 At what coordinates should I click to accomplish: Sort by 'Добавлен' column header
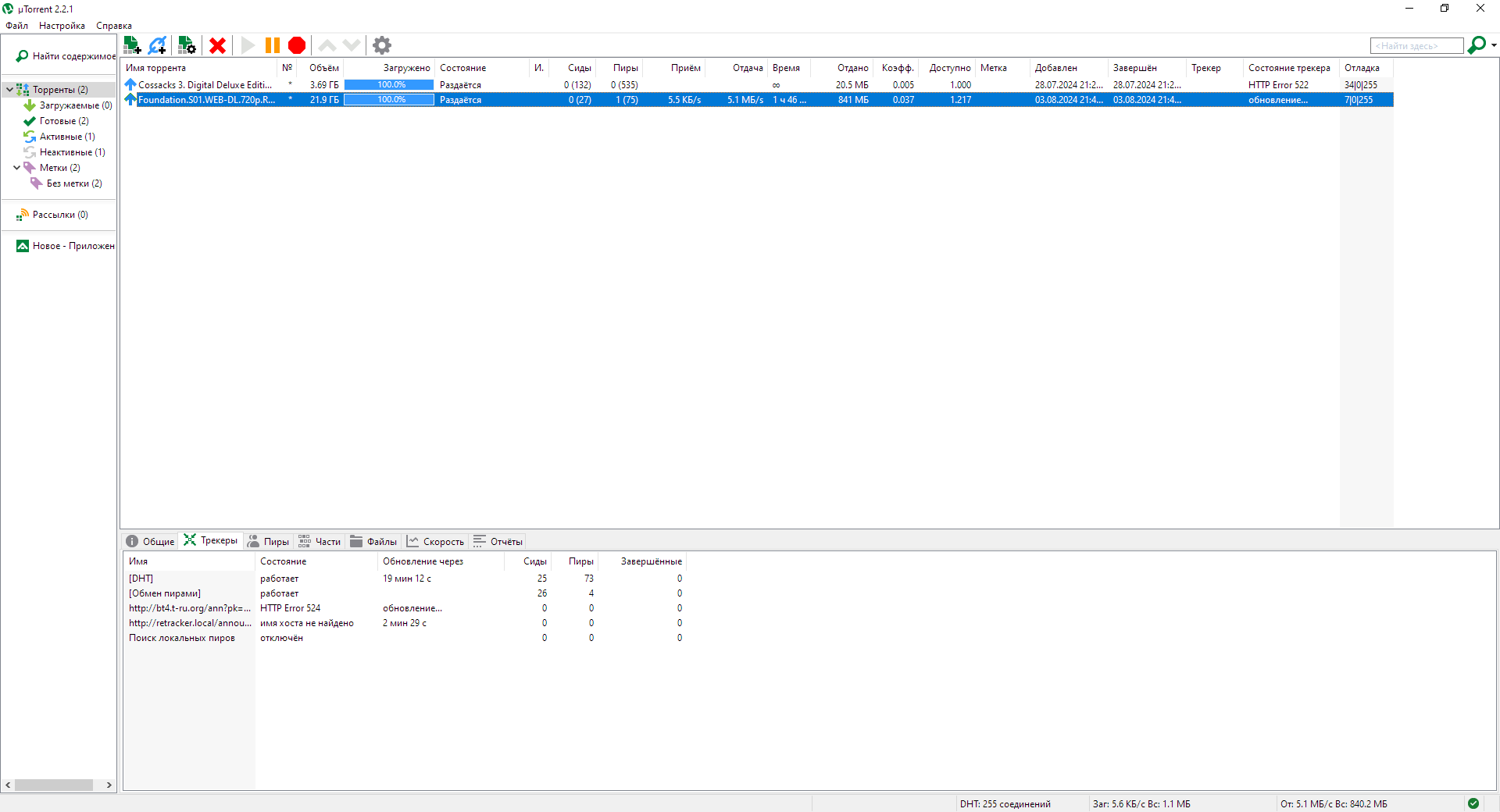point(1068,68)
